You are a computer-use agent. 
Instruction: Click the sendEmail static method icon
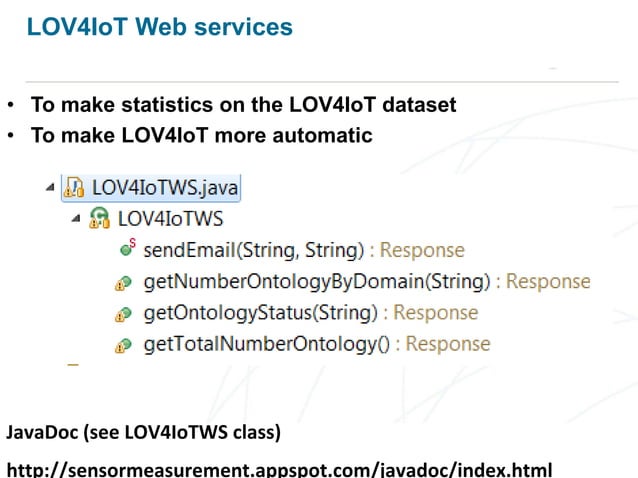coord(128,248)
